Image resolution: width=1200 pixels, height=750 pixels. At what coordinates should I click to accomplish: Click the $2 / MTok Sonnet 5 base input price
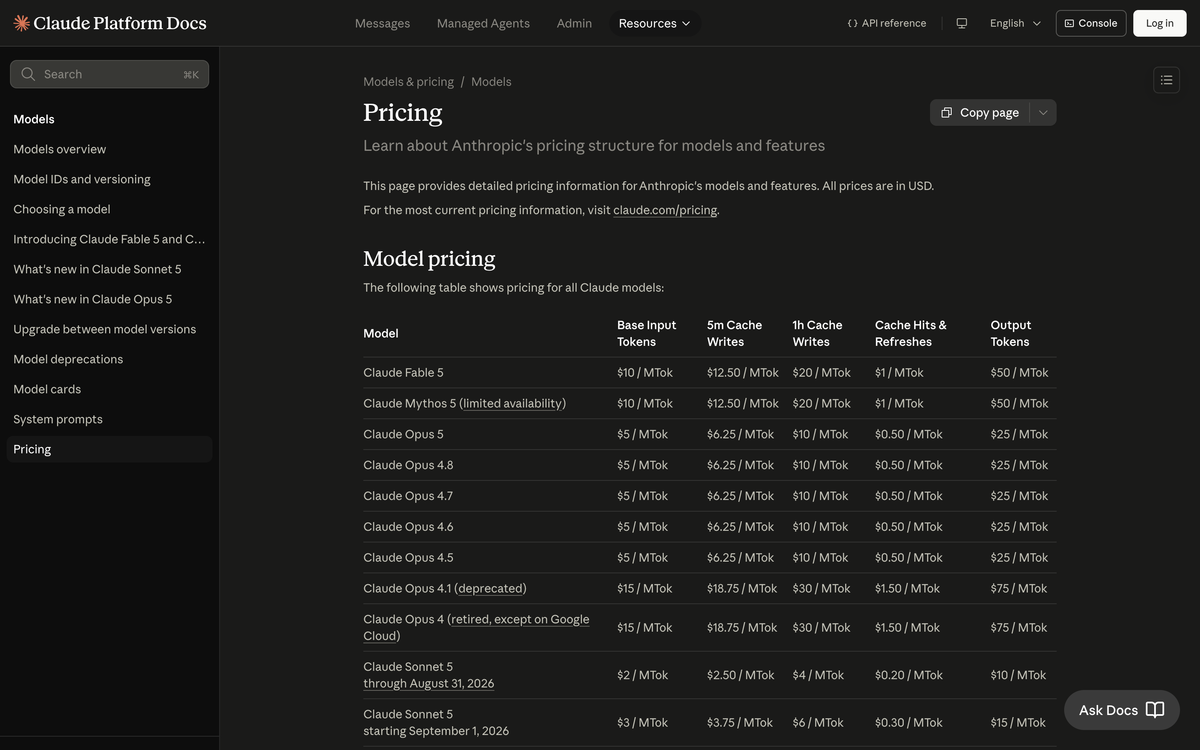[x=643, y=676]
